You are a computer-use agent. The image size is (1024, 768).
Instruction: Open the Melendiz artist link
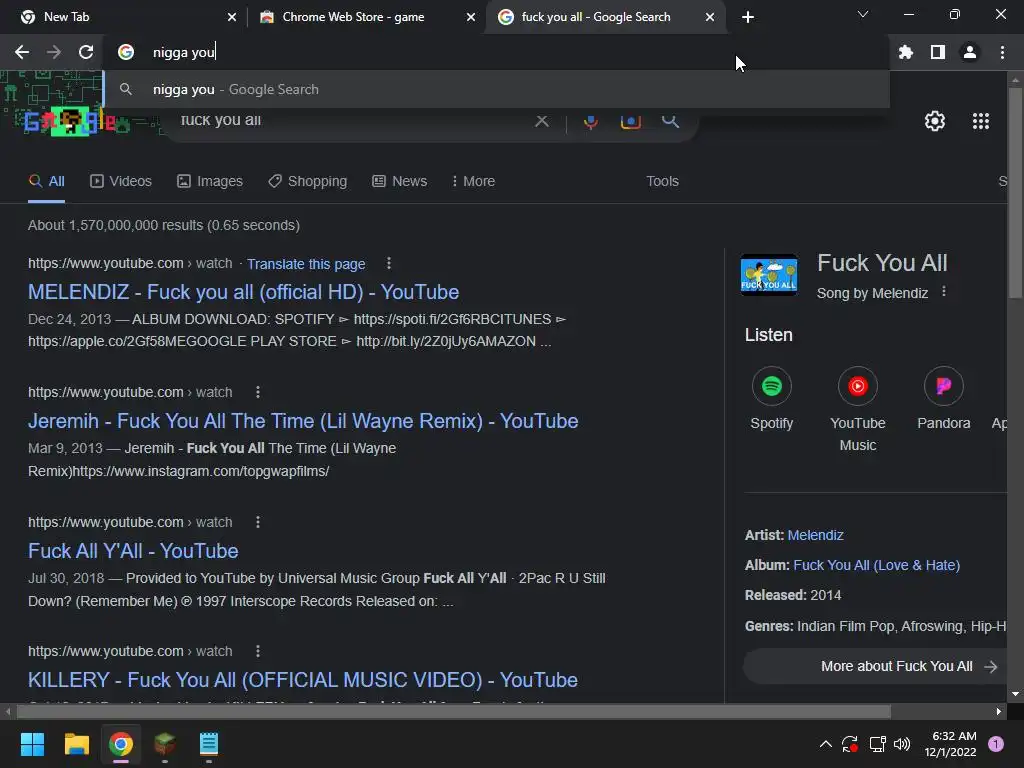pyautogui.click(x=816, y=535)
